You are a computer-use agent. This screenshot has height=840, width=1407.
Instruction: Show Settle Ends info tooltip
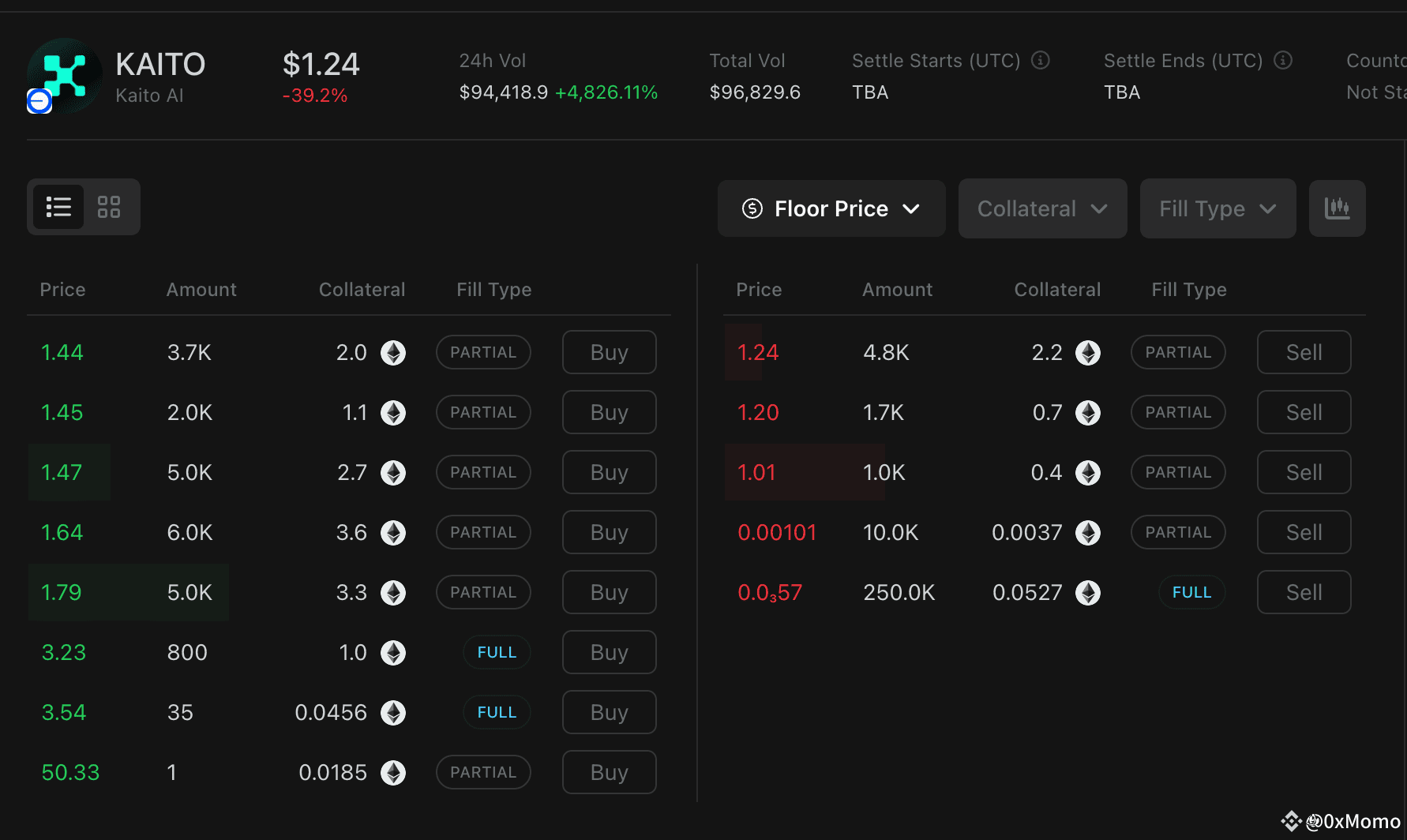pyautogui.click(x=1283, y=60)
